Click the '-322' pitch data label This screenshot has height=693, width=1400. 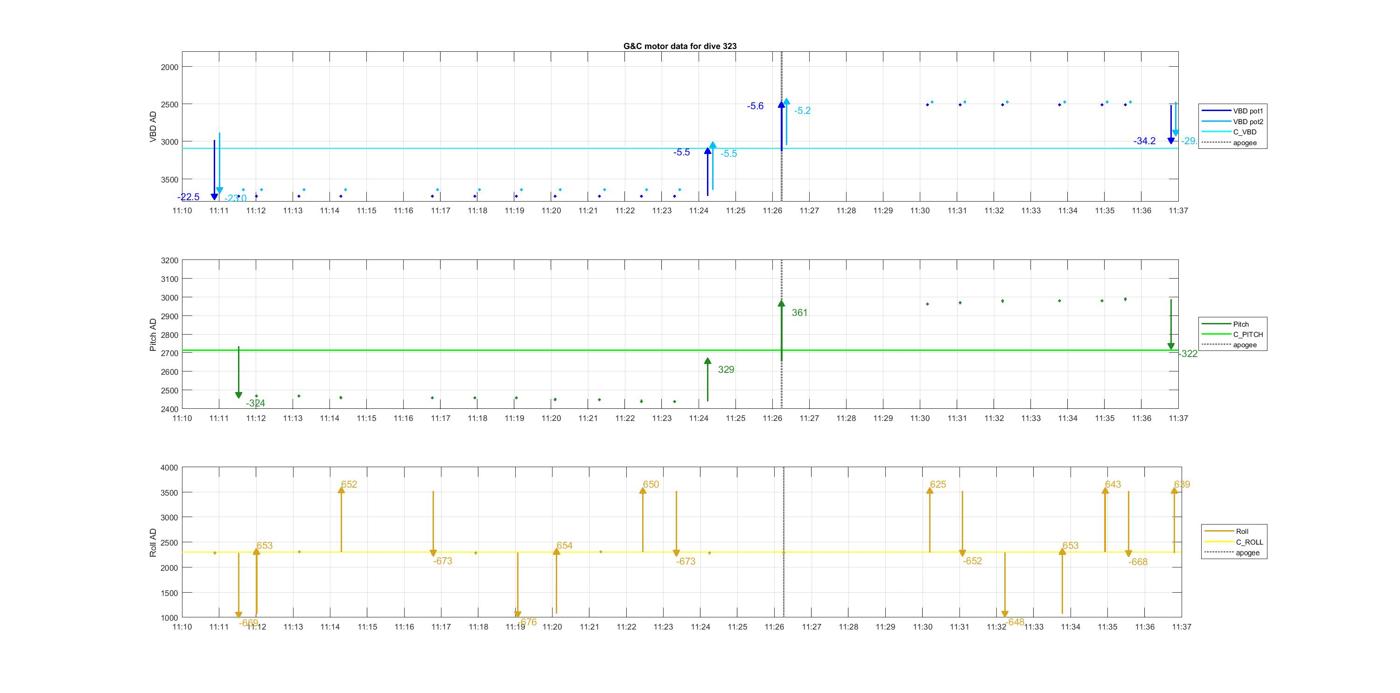click(1187, 354)
